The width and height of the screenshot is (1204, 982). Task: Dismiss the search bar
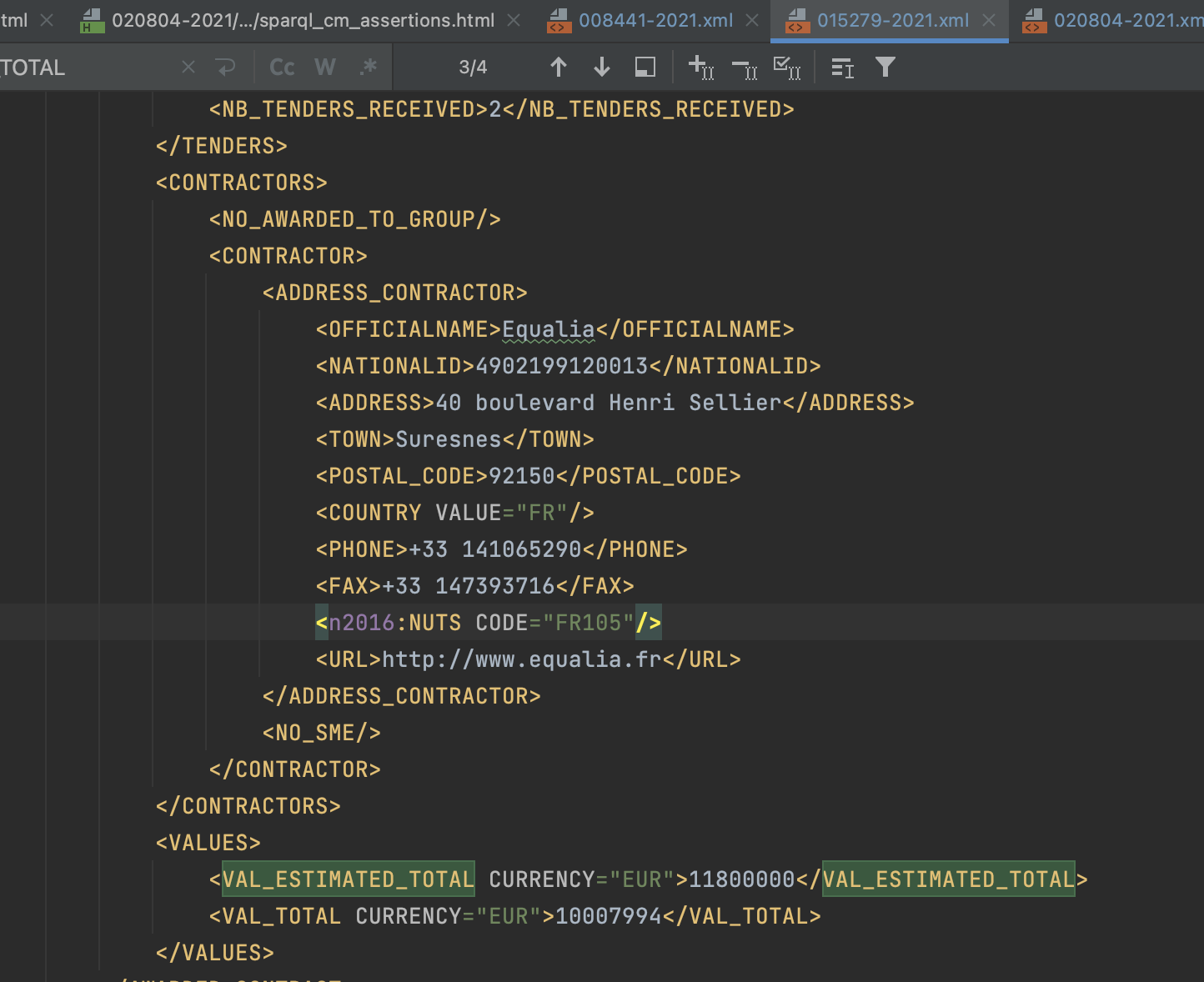click(x=188, y=67)
